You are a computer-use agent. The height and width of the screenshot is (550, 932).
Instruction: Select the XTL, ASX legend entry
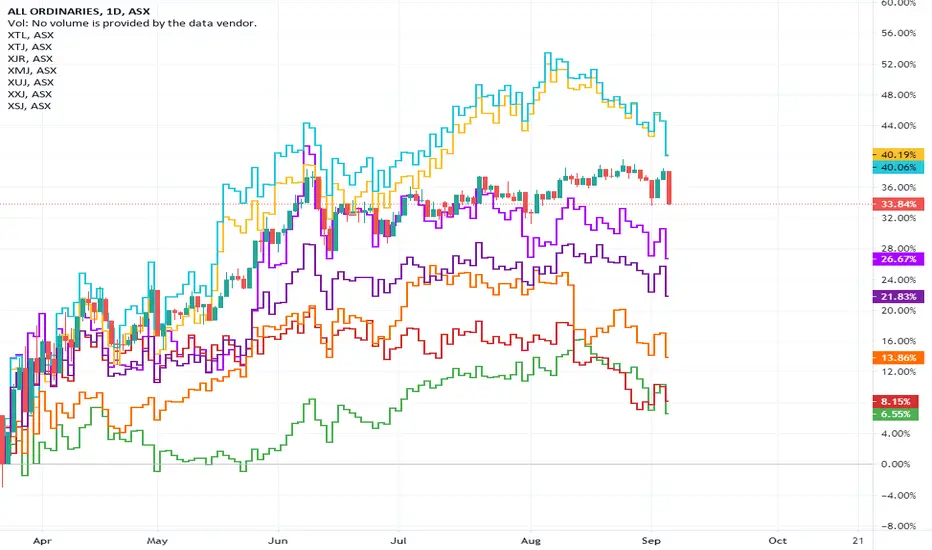(30, 35)
